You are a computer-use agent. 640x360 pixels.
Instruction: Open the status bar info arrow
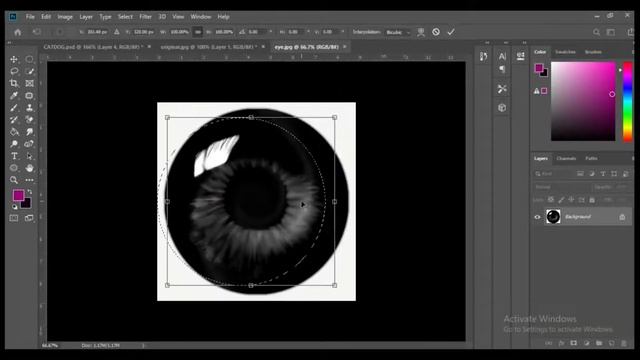tap(143, 346)
